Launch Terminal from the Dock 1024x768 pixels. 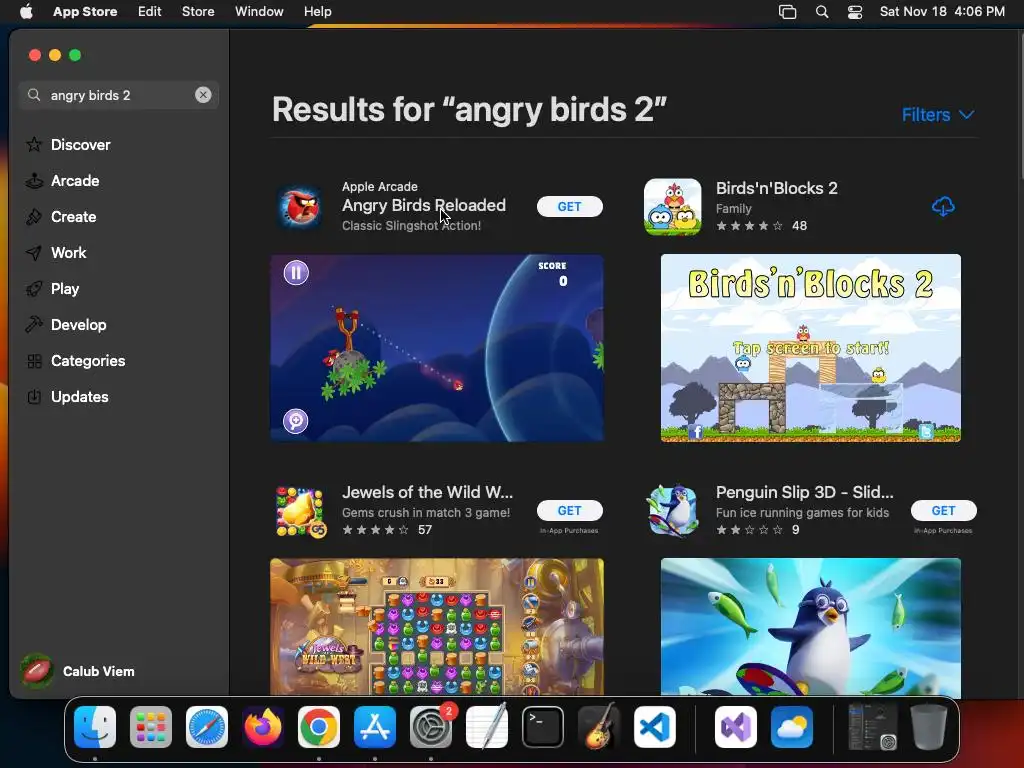(x=543, y=727)
